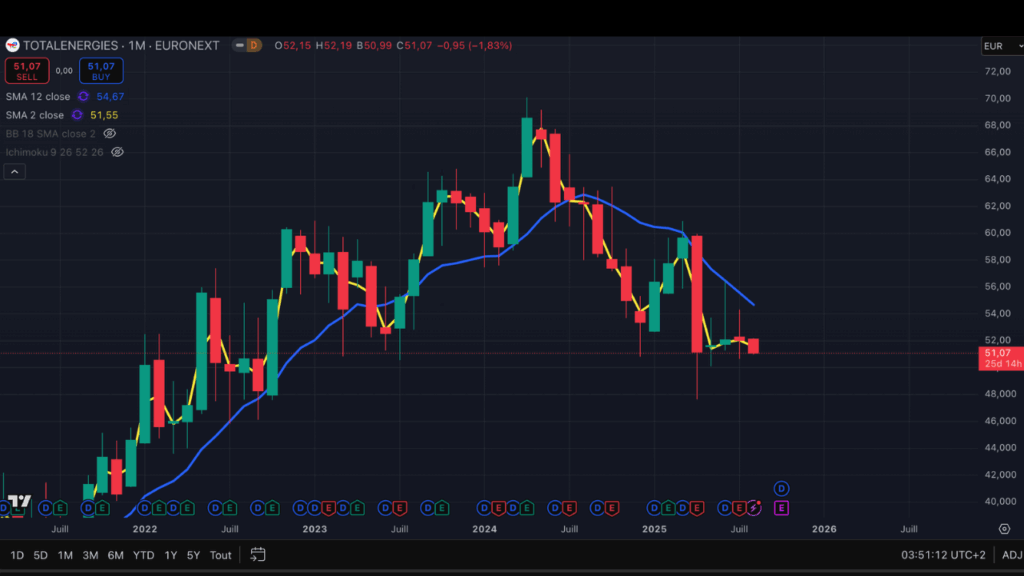
Task: Select the 5D time range
Action: tap(40, 555)
